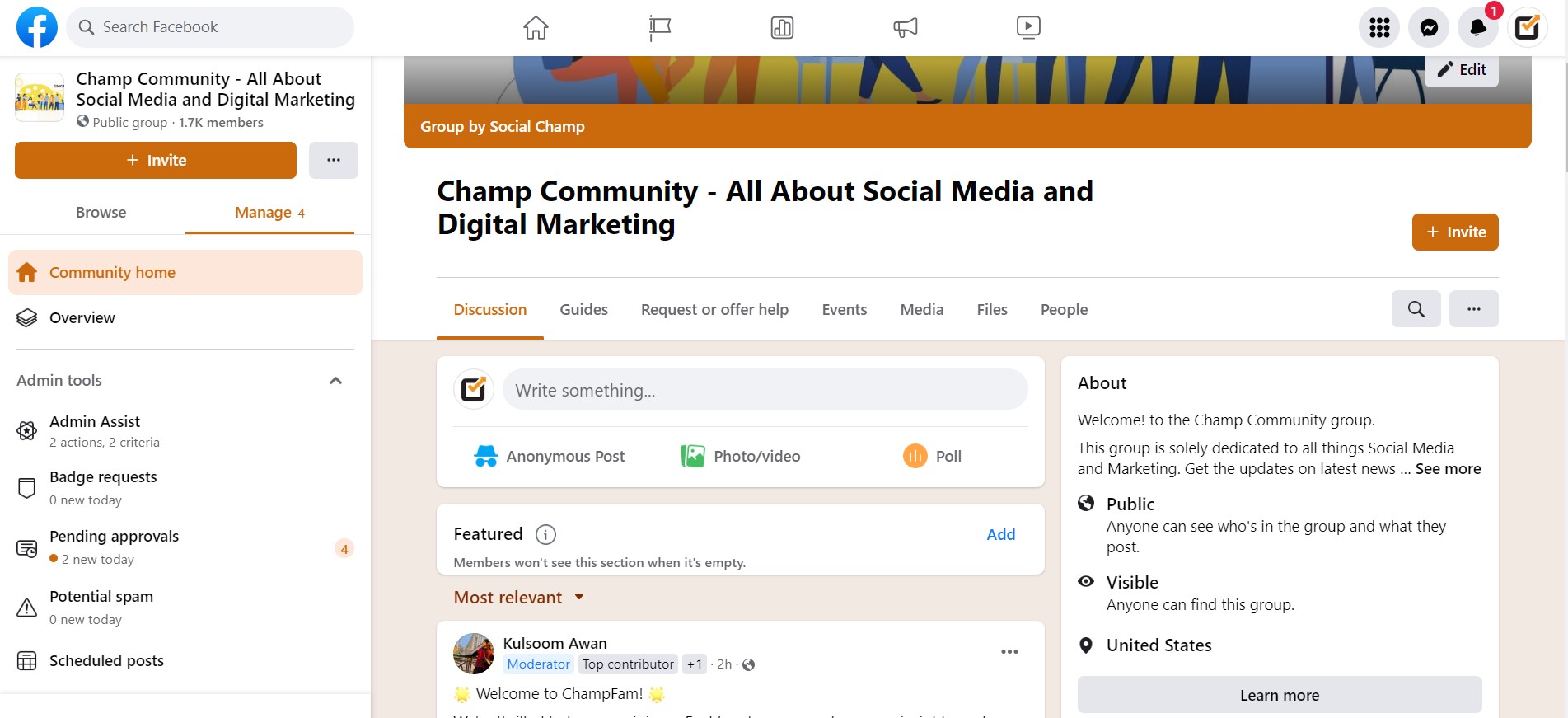
Task: Click the Learn more button
Action: tap(1280, 695)
